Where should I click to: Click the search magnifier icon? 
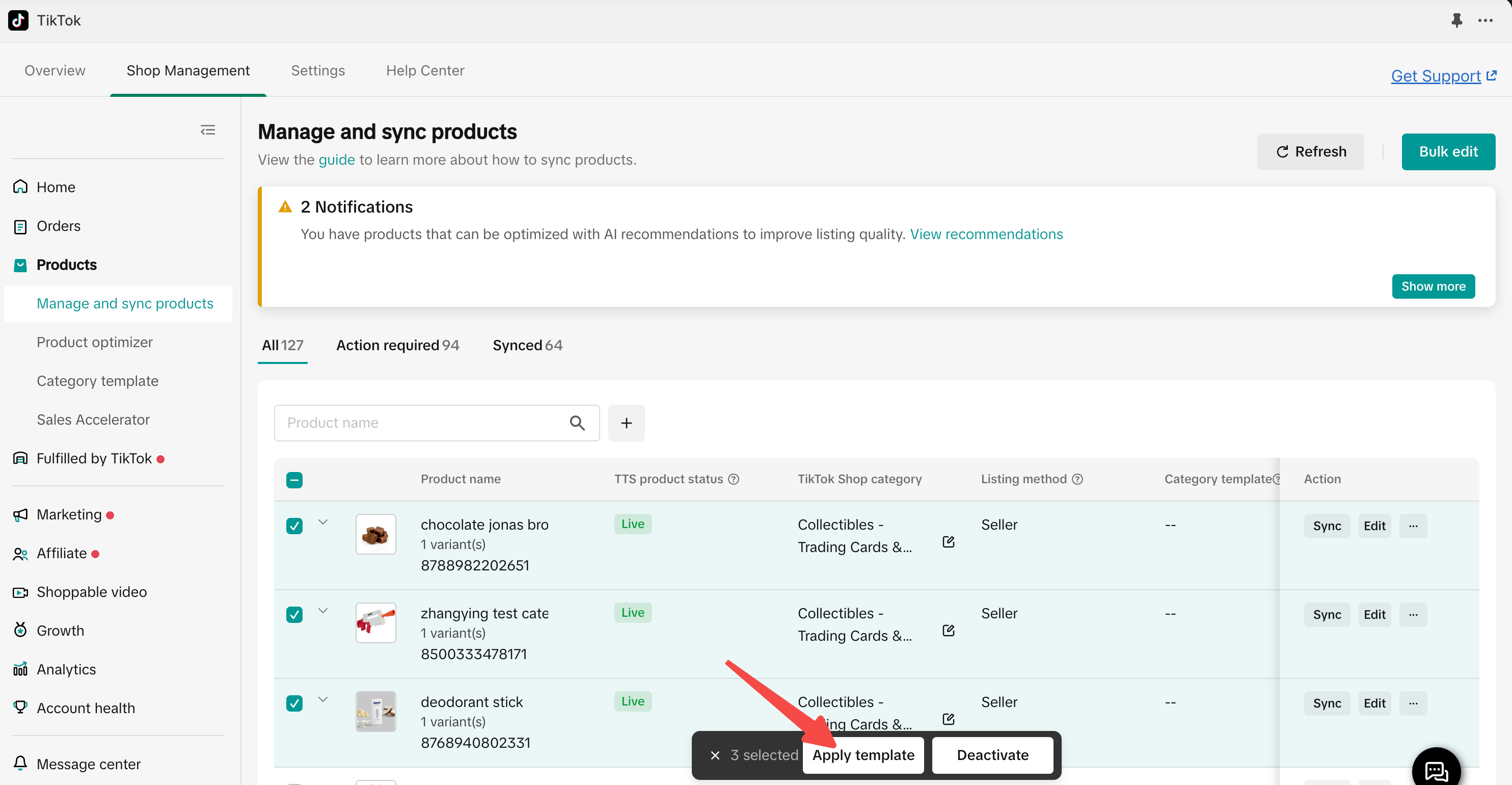577,423
